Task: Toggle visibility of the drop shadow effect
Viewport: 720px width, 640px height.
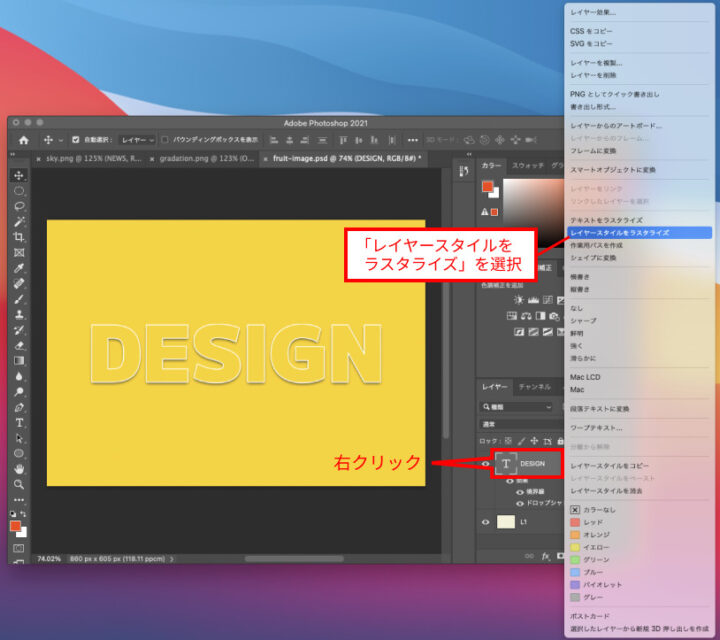Action: (520, 504)
